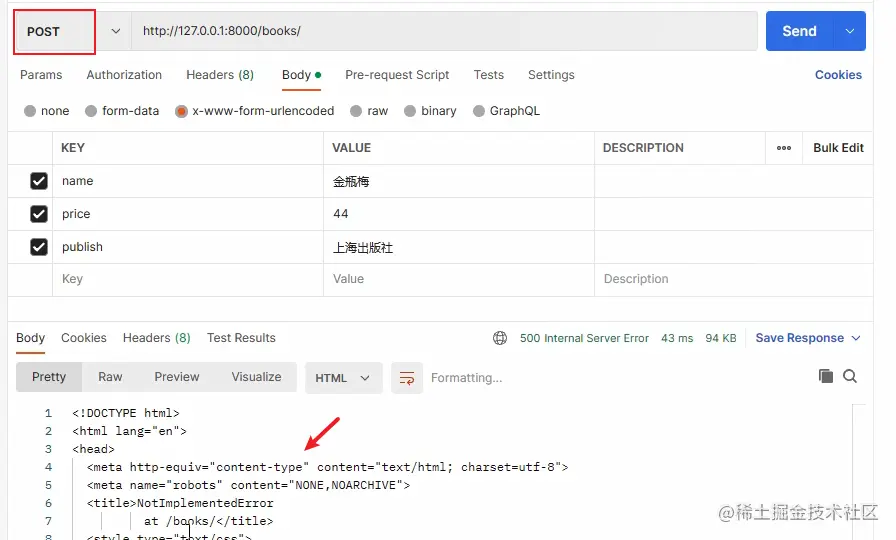This screenshot has height=540, width=896.
Task: Uncheck the price parameter checkbox
Action: (39, 214)
